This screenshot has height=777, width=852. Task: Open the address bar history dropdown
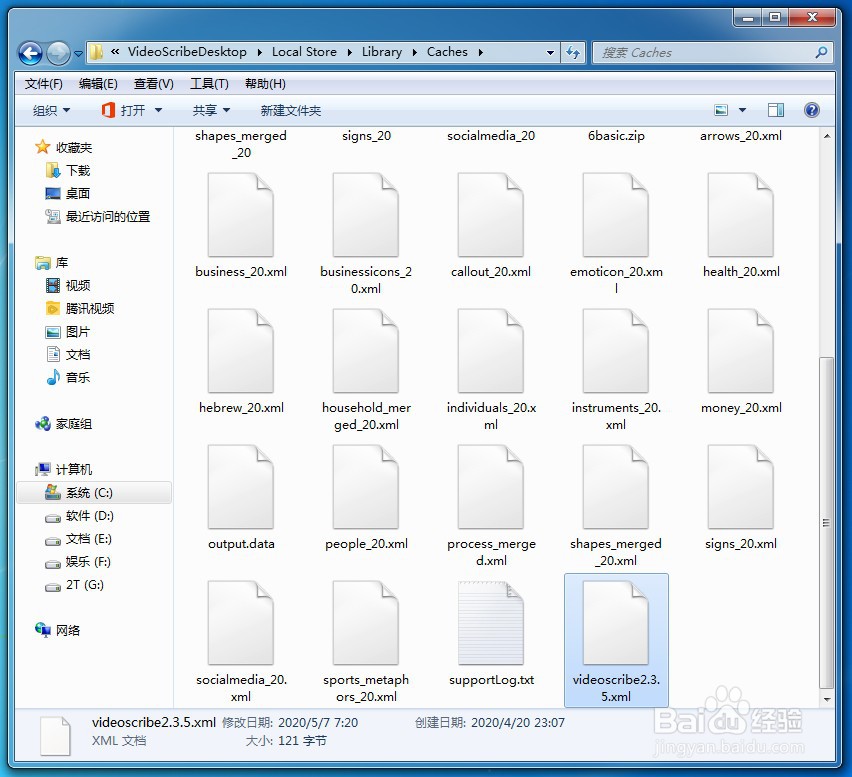click(550, 53)
